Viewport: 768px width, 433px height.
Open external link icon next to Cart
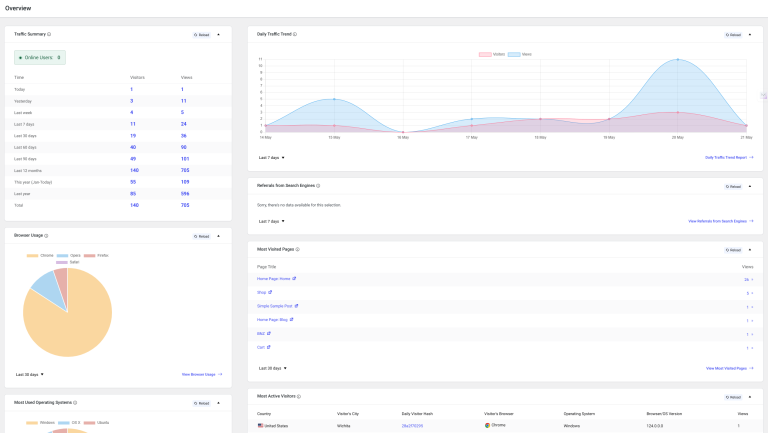(268, 347)
